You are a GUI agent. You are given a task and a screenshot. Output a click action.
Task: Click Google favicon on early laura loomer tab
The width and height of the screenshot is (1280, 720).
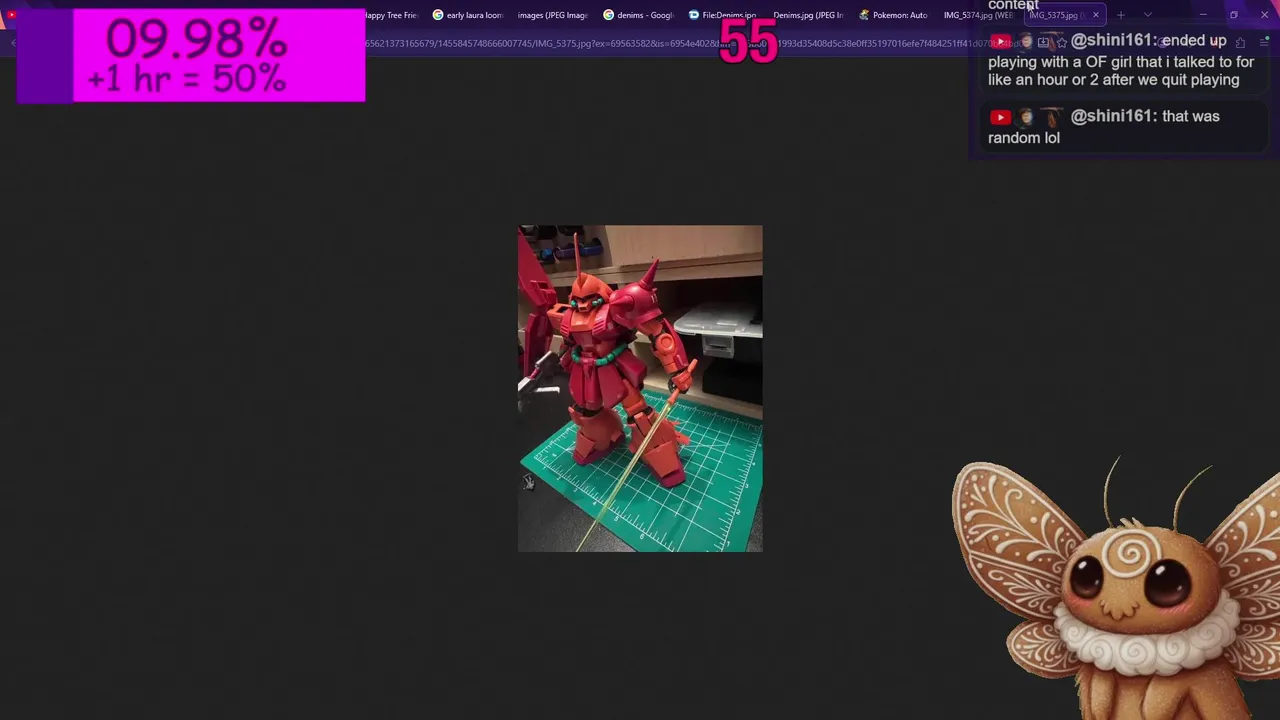tap(438, 15)
